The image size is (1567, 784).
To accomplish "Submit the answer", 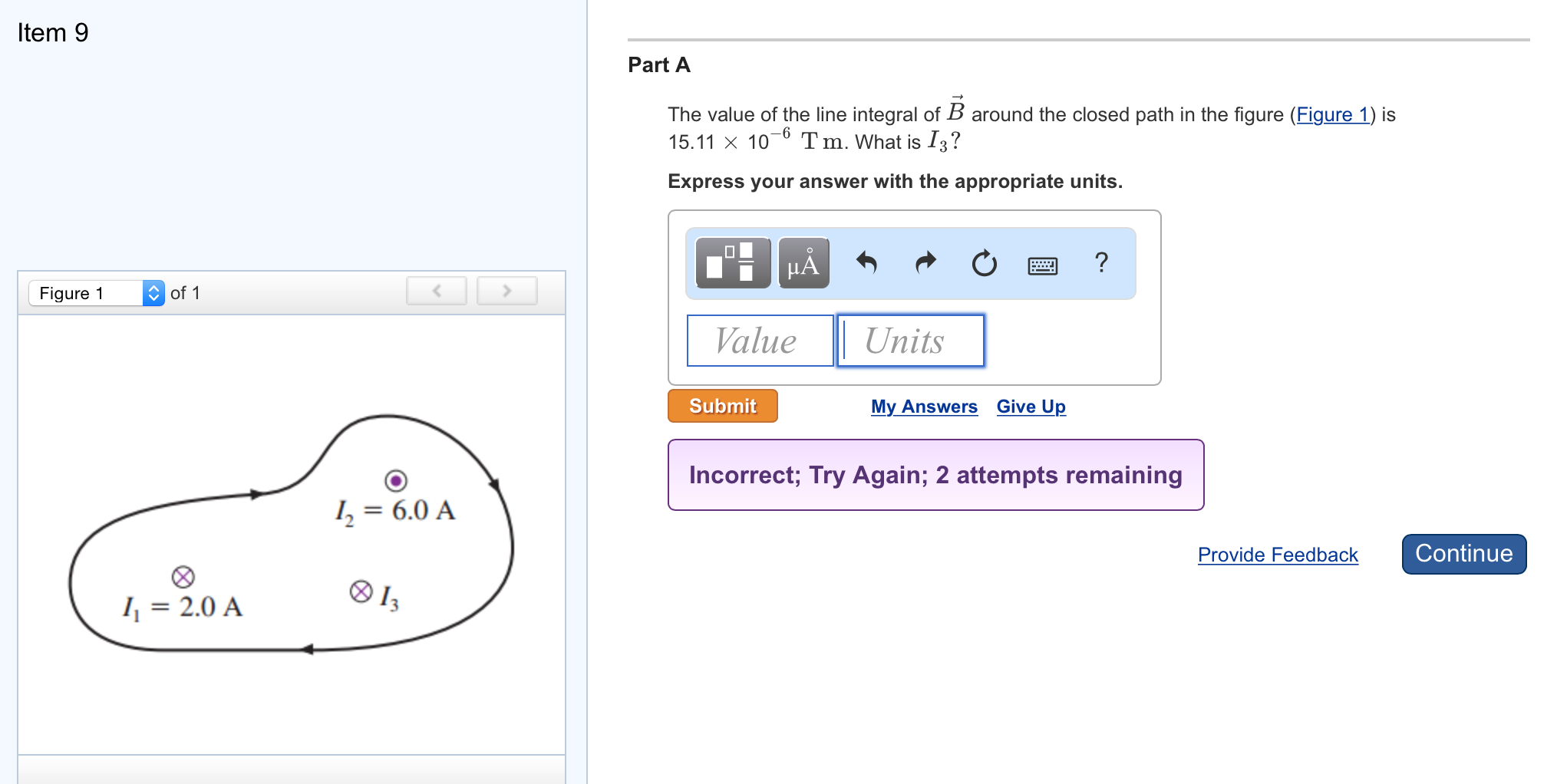I will pyautogui.click(x=722, y=406).
